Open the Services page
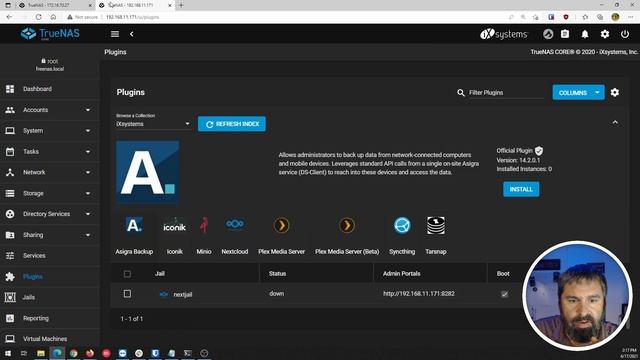Screen dimensions: 640x360 tap(50, 256)
